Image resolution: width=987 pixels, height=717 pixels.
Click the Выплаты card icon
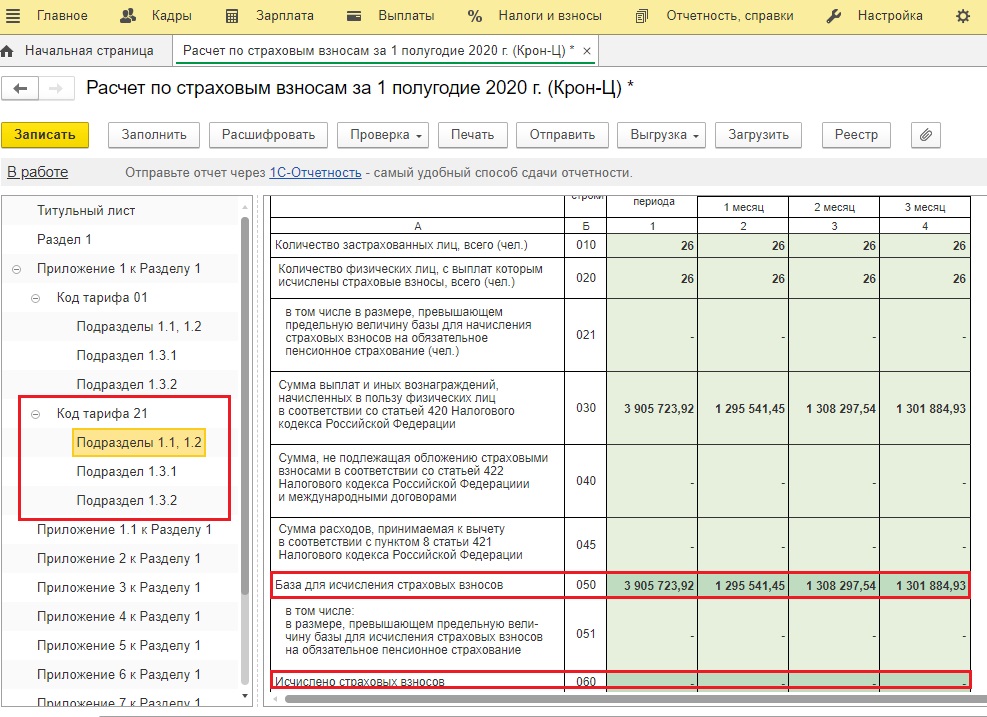[x=354, y=16]
